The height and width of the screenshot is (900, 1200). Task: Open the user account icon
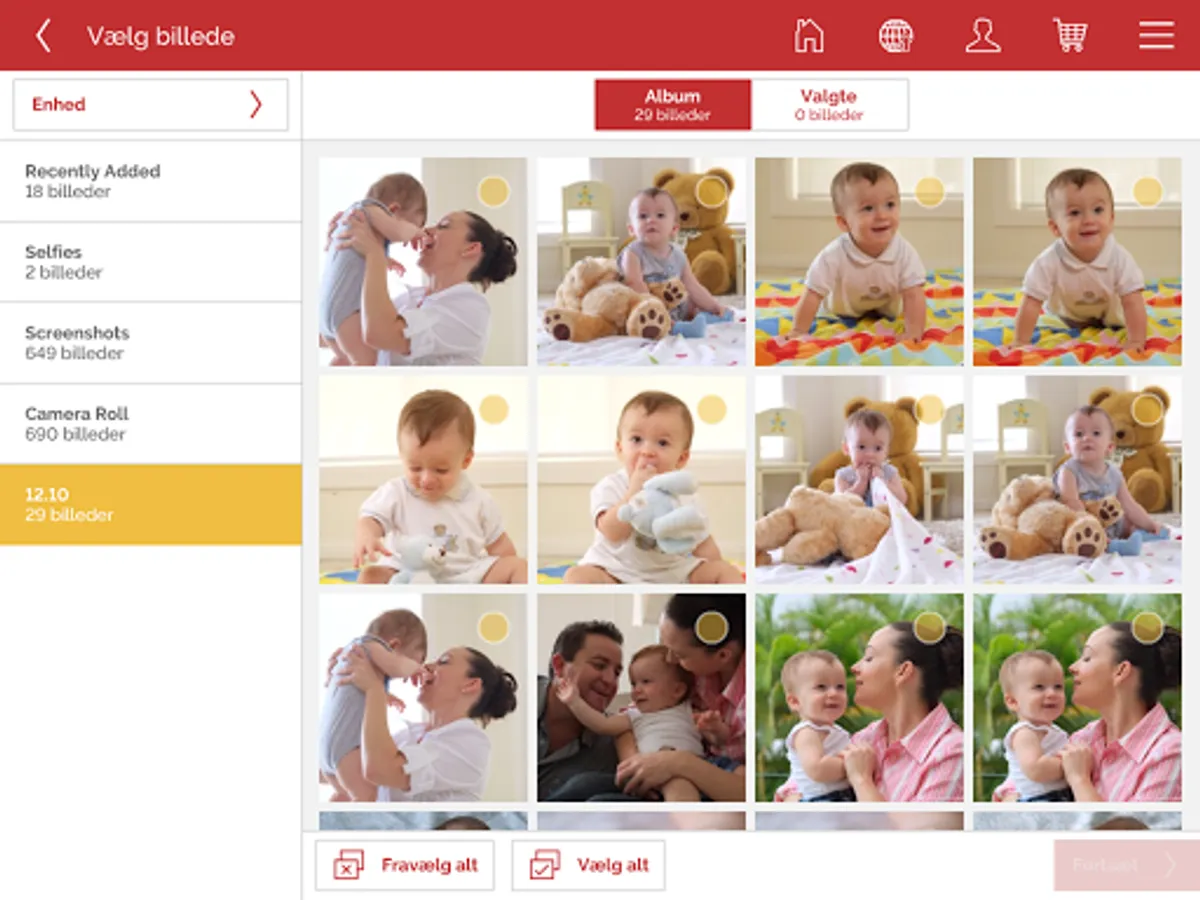[x=983, y=35]
